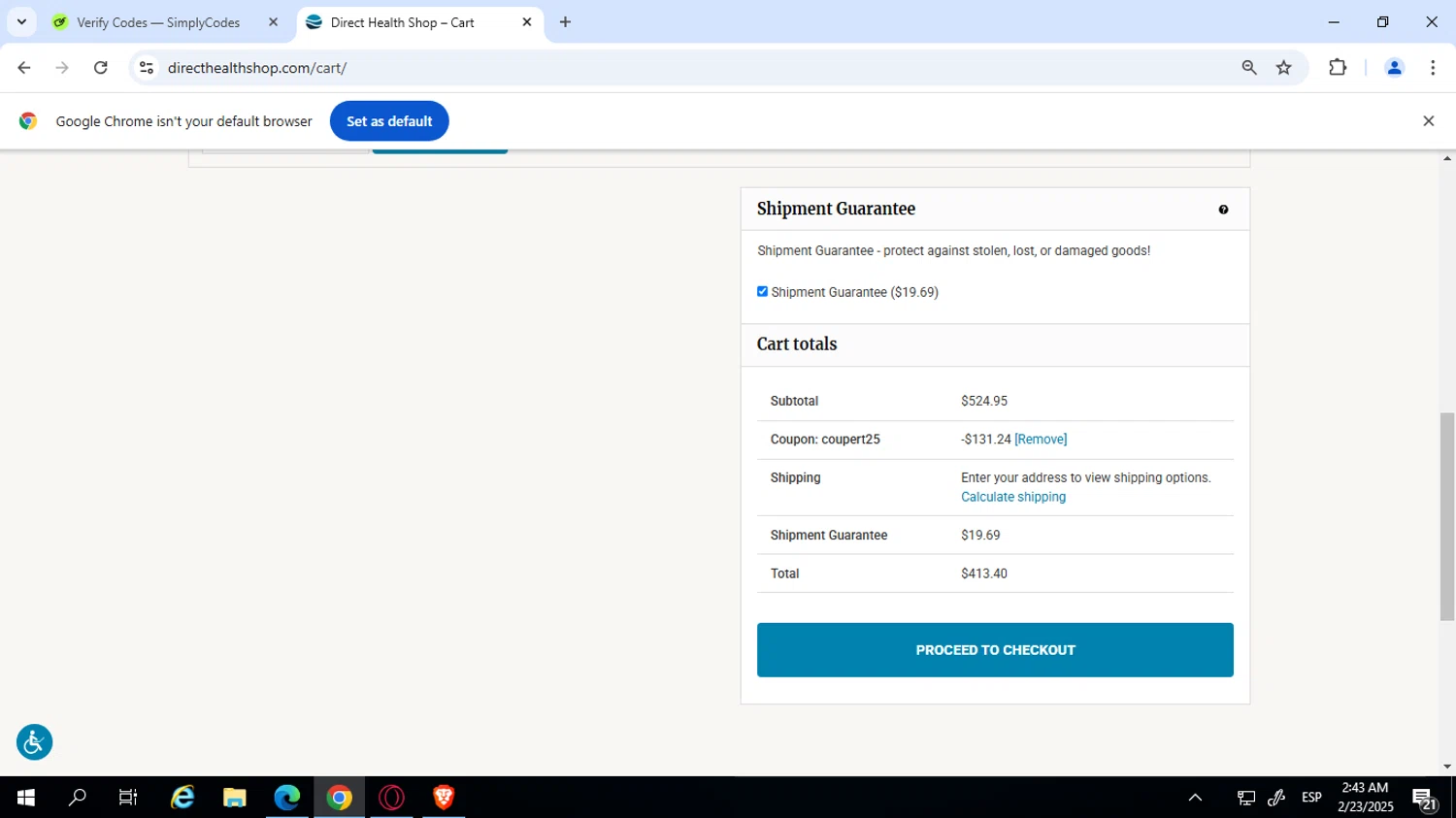This screenshot has width=1456, height=818.
Task: Dismiss the default browser notification bar
Action: coord(1428,121)
